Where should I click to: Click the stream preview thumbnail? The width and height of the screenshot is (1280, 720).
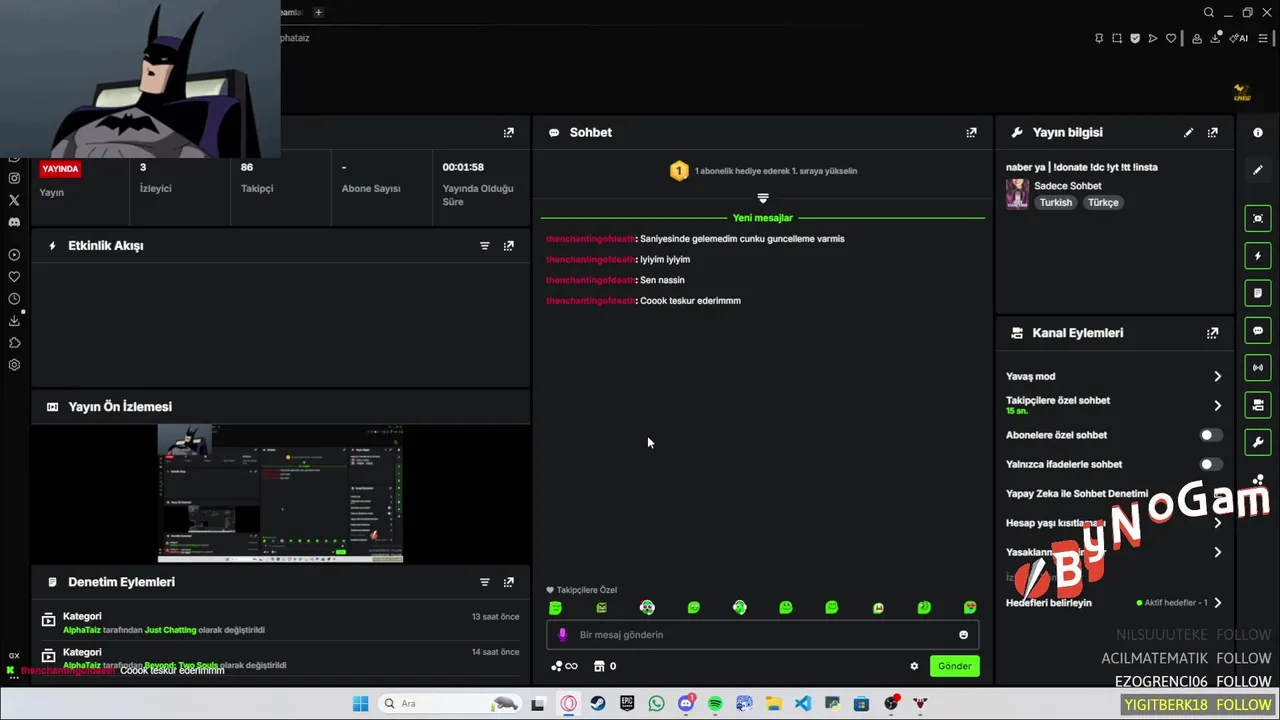tap(280, 493)
